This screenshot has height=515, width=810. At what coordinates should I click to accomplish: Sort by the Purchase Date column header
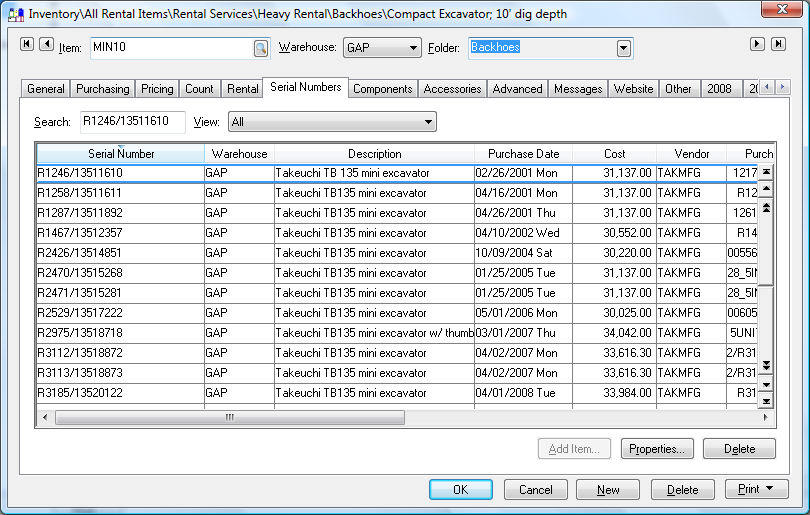523,154
